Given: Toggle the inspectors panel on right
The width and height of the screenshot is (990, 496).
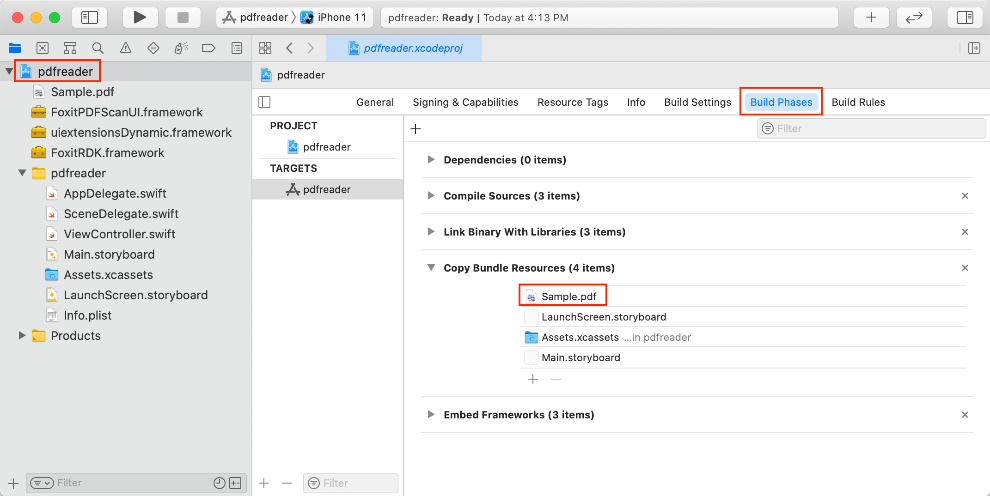Looking at the screenshot, I should click(964, 17).
